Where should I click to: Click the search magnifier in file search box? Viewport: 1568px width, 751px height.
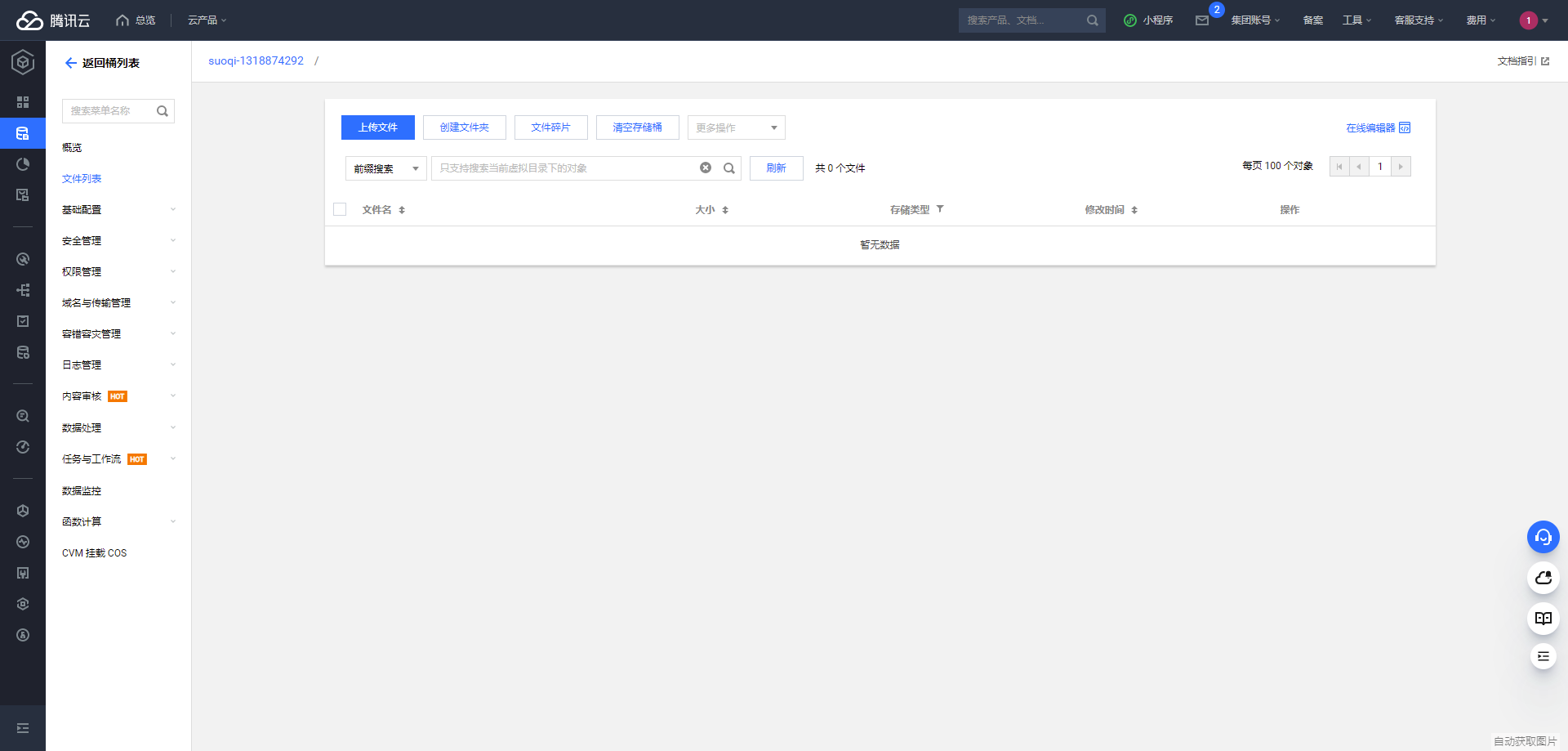729,168
